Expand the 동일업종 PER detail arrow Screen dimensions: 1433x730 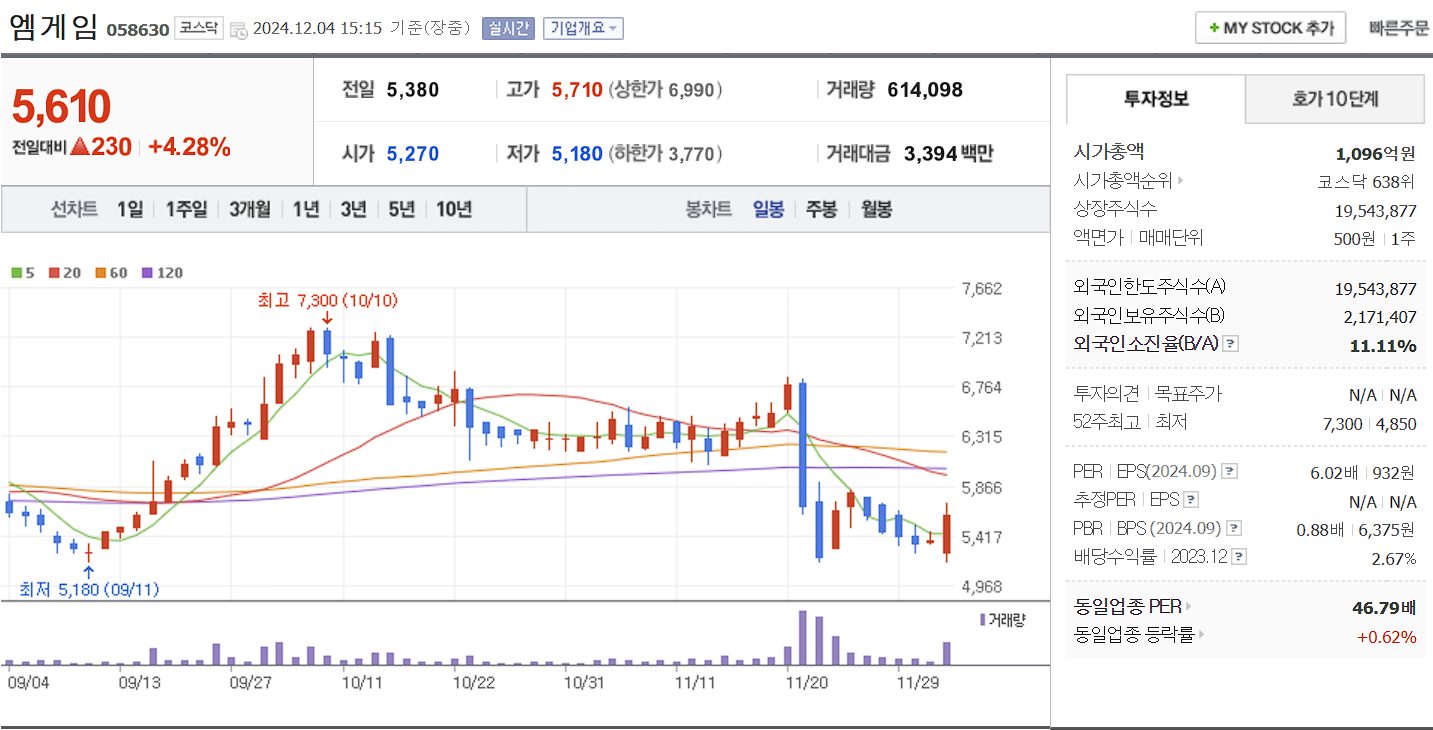[1187, 604]
